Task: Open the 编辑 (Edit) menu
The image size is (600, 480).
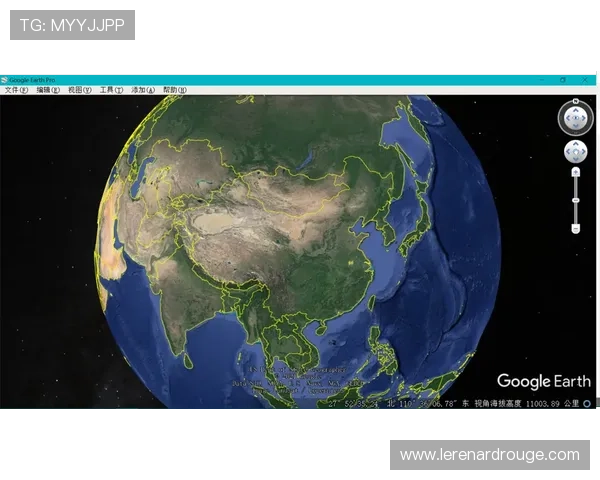Action: pos(48,90)
